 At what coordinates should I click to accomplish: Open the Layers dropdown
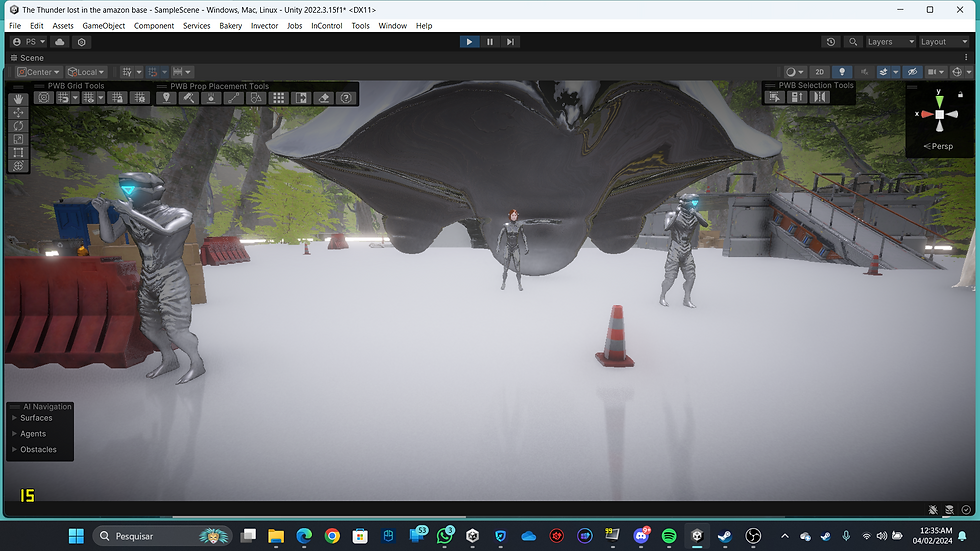pyautogui.click(x=891, y=42)
